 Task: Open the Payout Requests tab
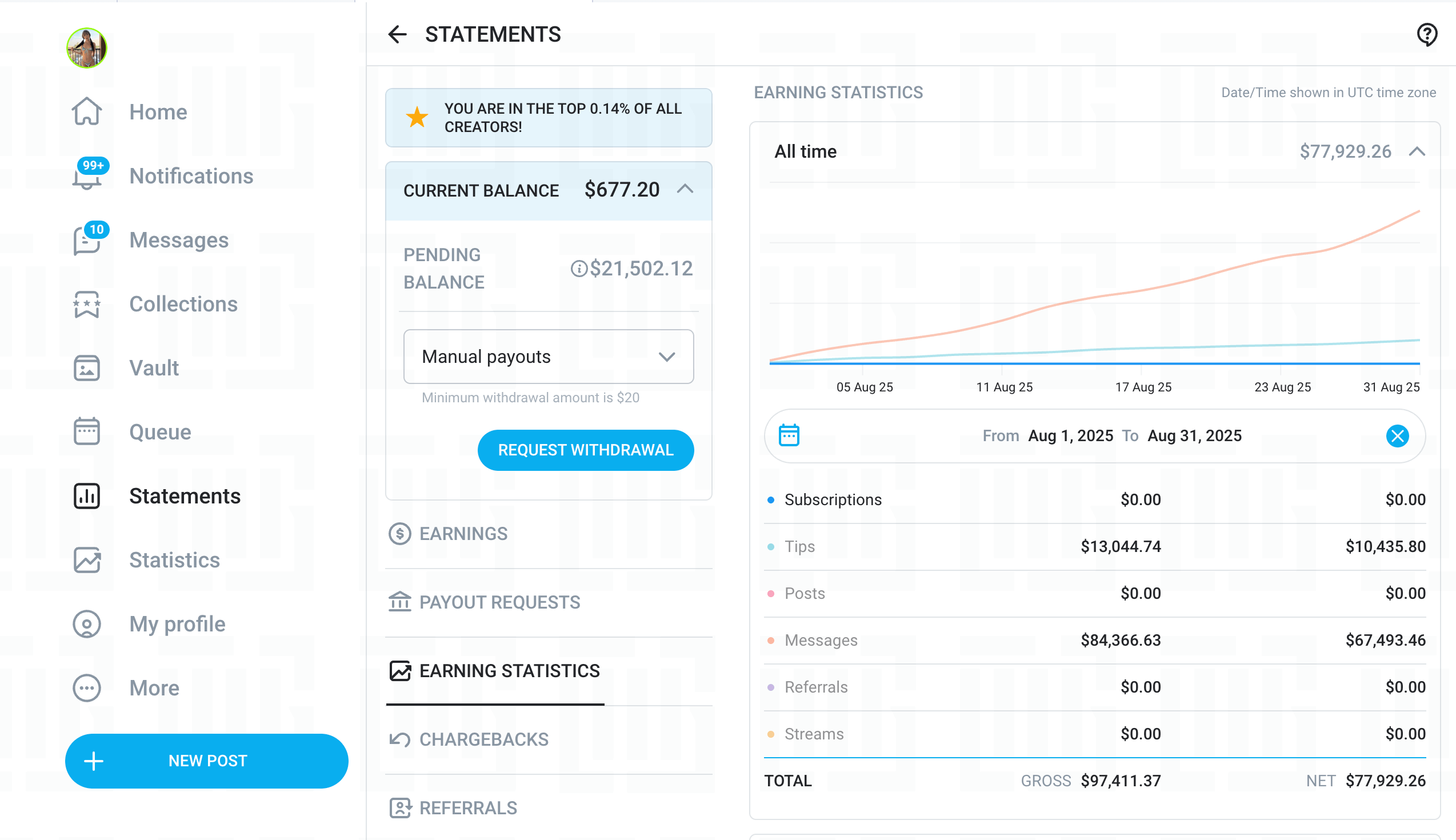(x=499, y=602)
